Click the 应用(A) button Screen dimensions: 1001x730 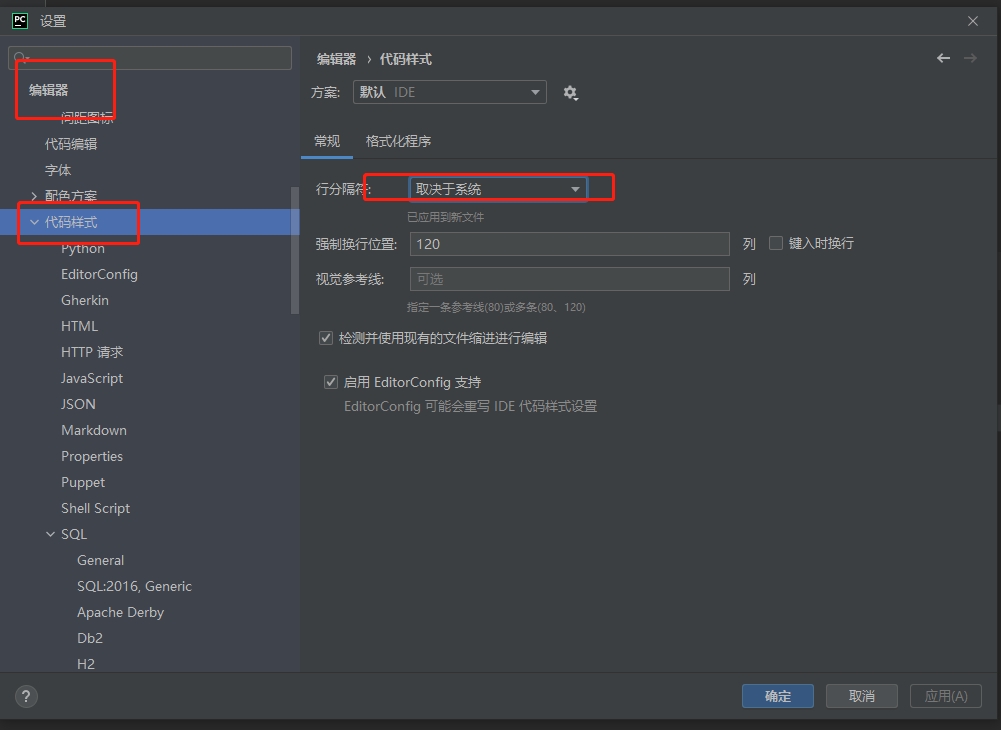point(945,696)
